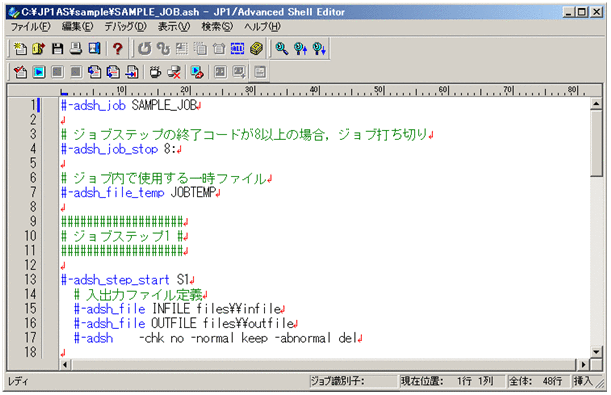This screenshot has height=395, width=611.
Task: Click the play icon with red tag
Action: coord(197,72)
